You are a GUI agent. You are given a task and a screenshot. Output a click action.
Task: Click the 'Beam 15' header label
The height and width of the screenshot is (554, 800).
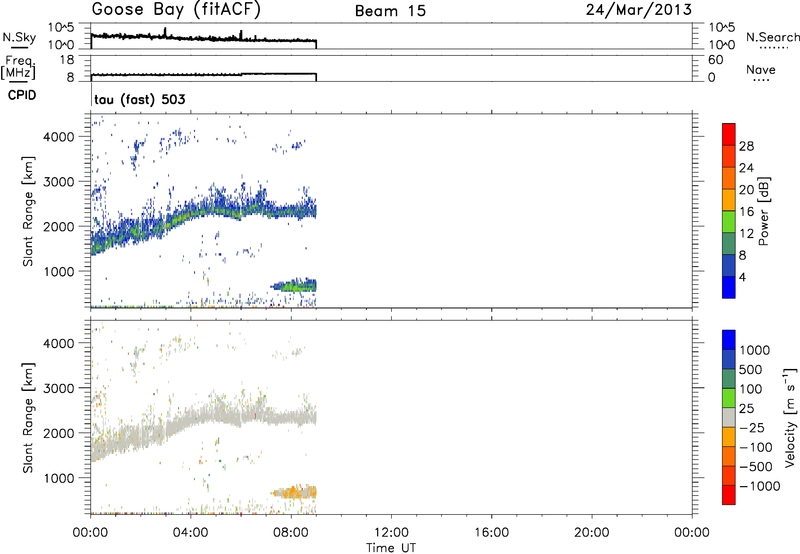point(390,11)
